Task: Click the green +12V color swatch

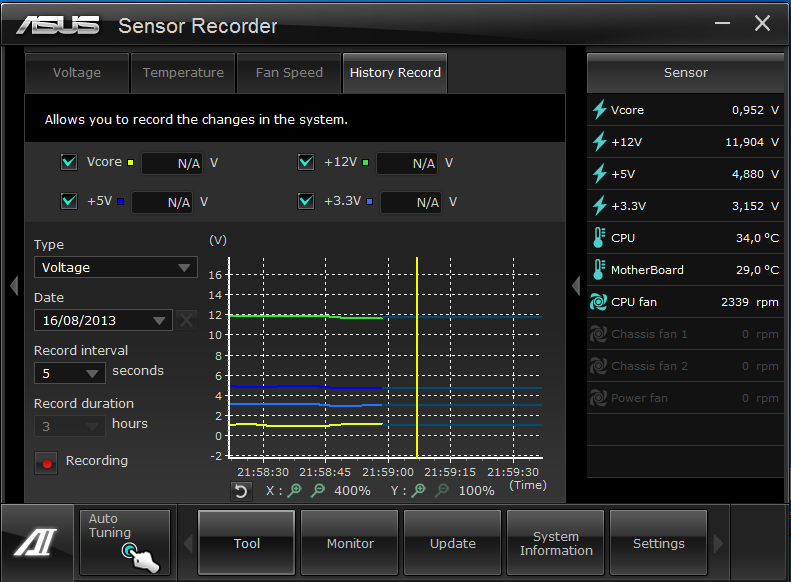Action: [365, 162]
